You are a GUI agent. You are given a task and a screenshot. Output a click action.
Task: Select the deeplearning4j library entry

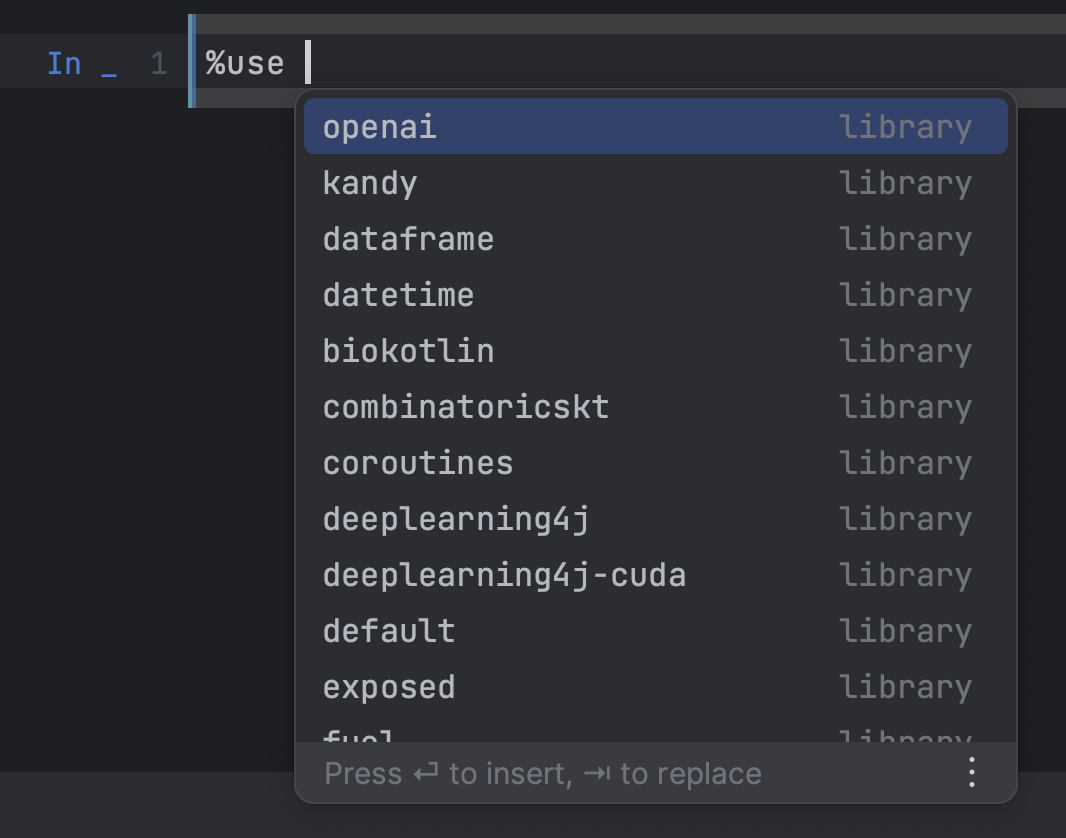pos(655,519)
